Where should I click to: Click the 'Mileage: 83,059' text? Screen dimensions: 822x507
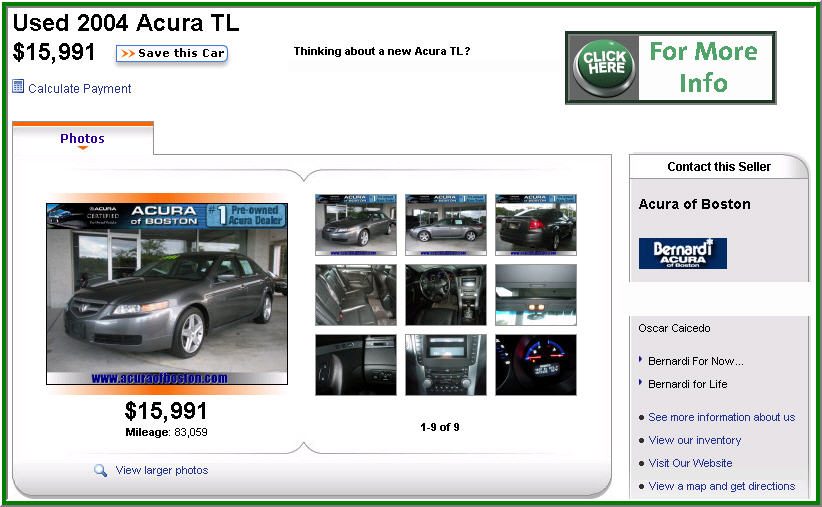point(166,433)
